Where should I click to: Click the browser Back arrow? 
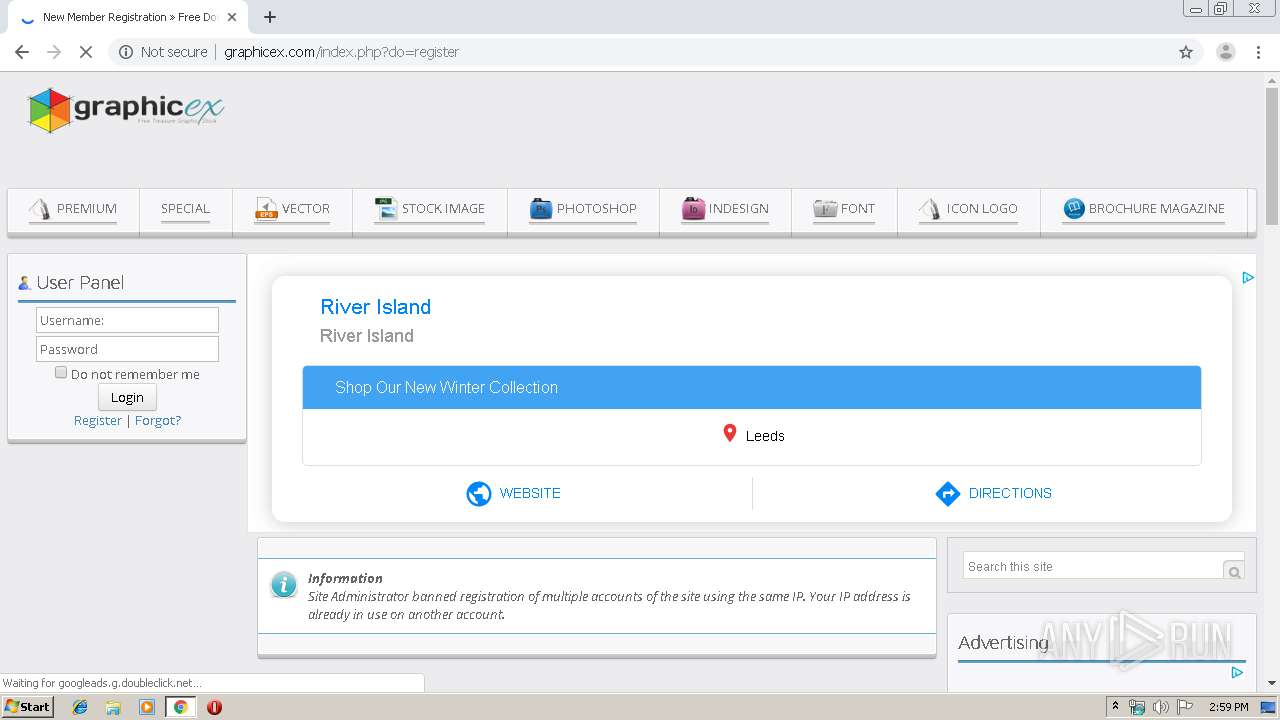22,52
